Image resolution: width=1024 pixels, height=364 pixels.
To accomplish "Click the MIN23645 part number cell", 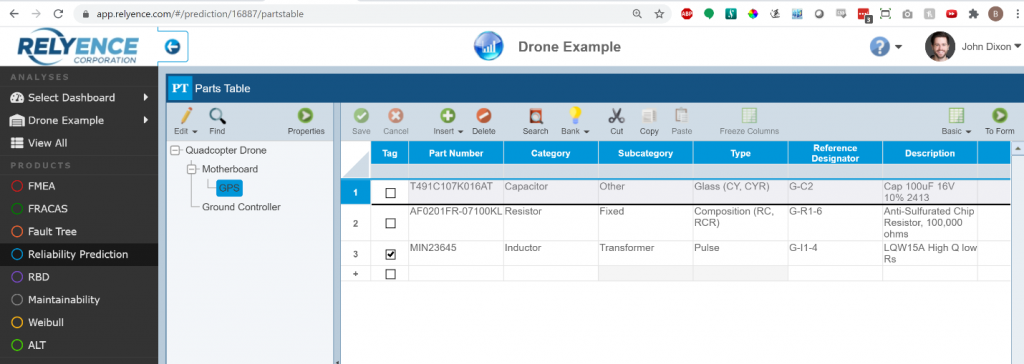I will 456,254.
